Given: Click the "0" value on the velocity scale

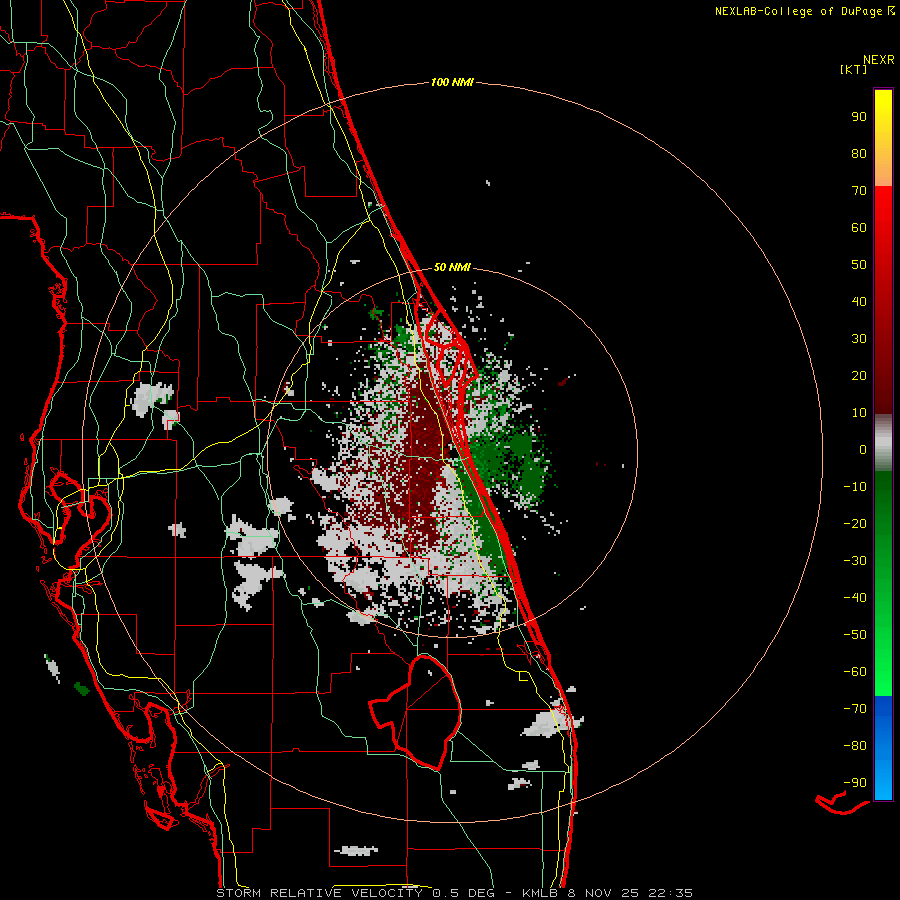Looking at the screenshot, I should tap(863, 450).
